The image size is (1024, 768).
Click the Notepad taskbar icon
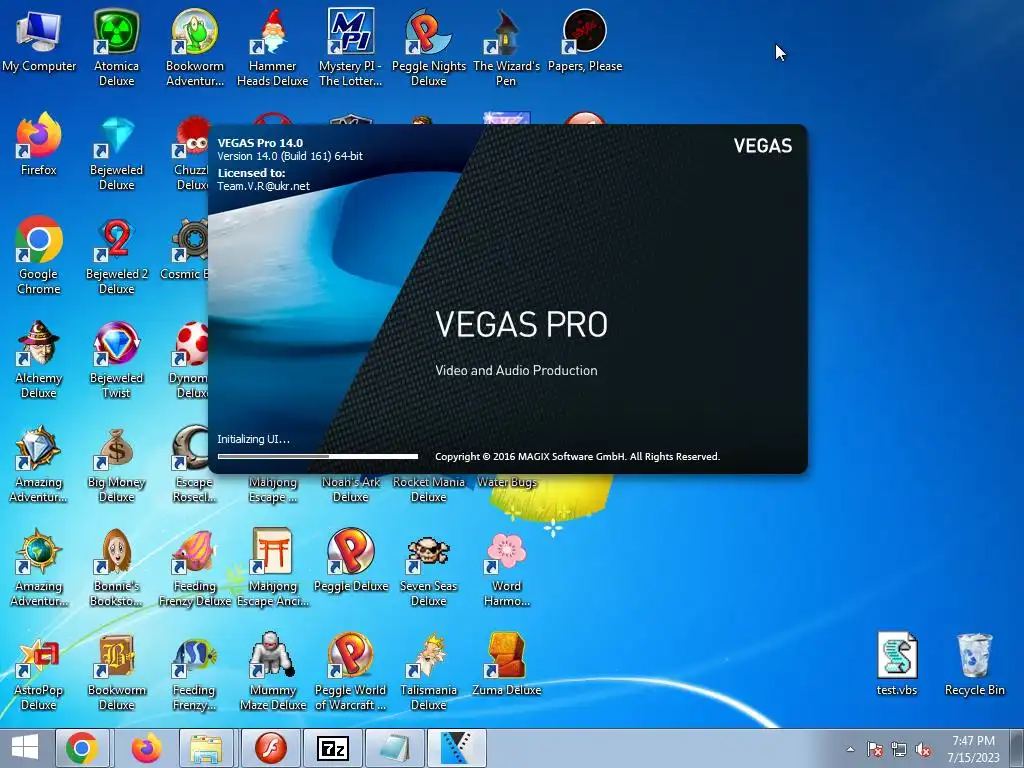[x=395, y=748]
